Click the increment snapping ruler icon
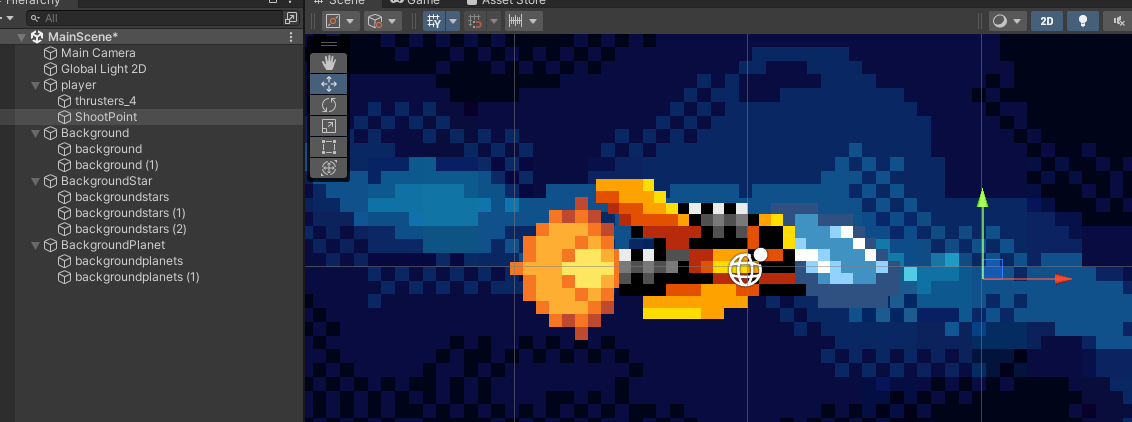The image size is (1132, 422). tap(515, 21)
